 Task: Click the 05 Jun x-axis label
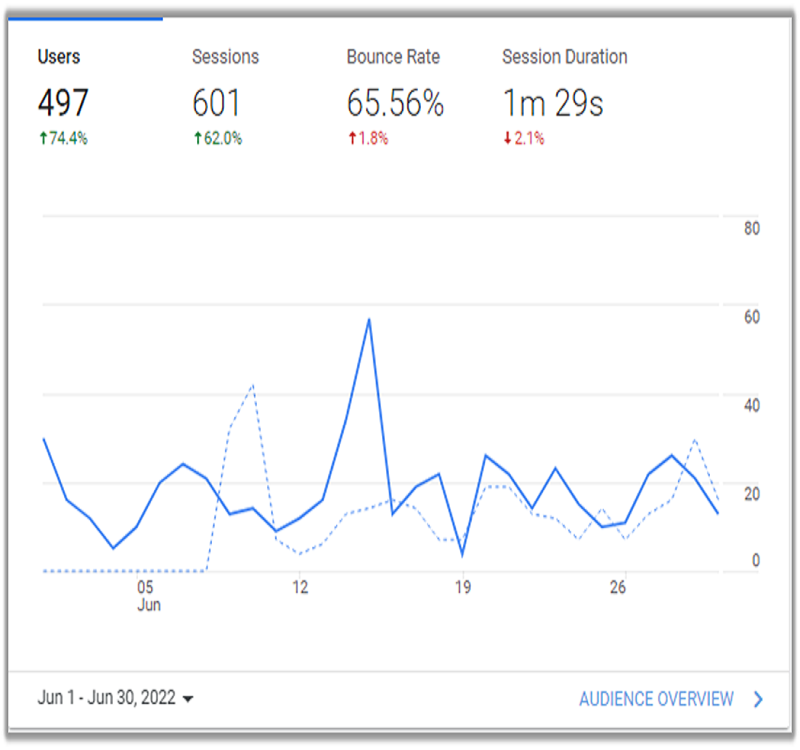pyautogui.click(x=147, y=596)
